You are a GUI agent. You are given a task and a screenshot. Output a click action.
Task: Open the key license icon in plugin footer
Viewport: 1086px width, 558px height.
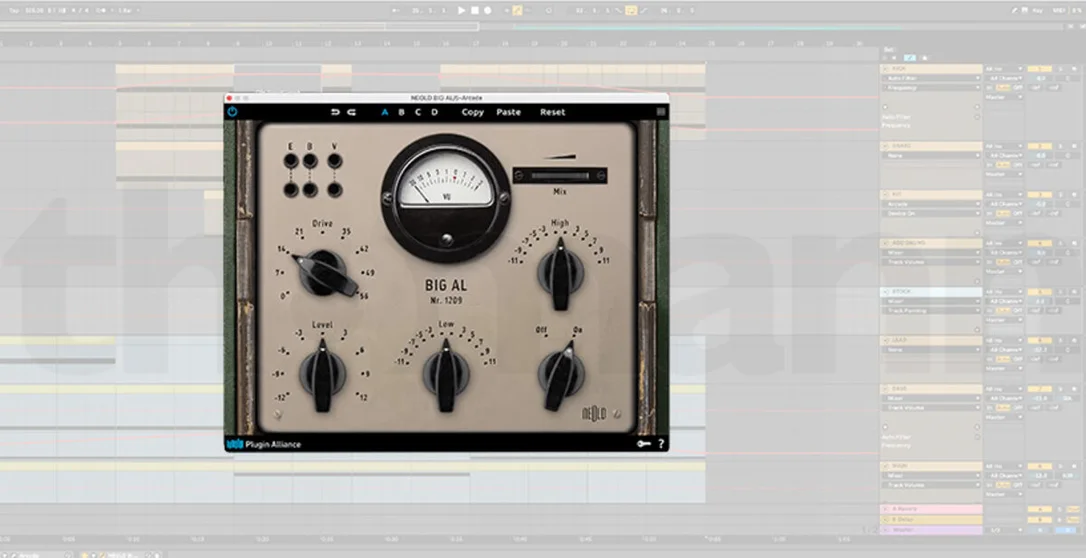click(644, 444)
